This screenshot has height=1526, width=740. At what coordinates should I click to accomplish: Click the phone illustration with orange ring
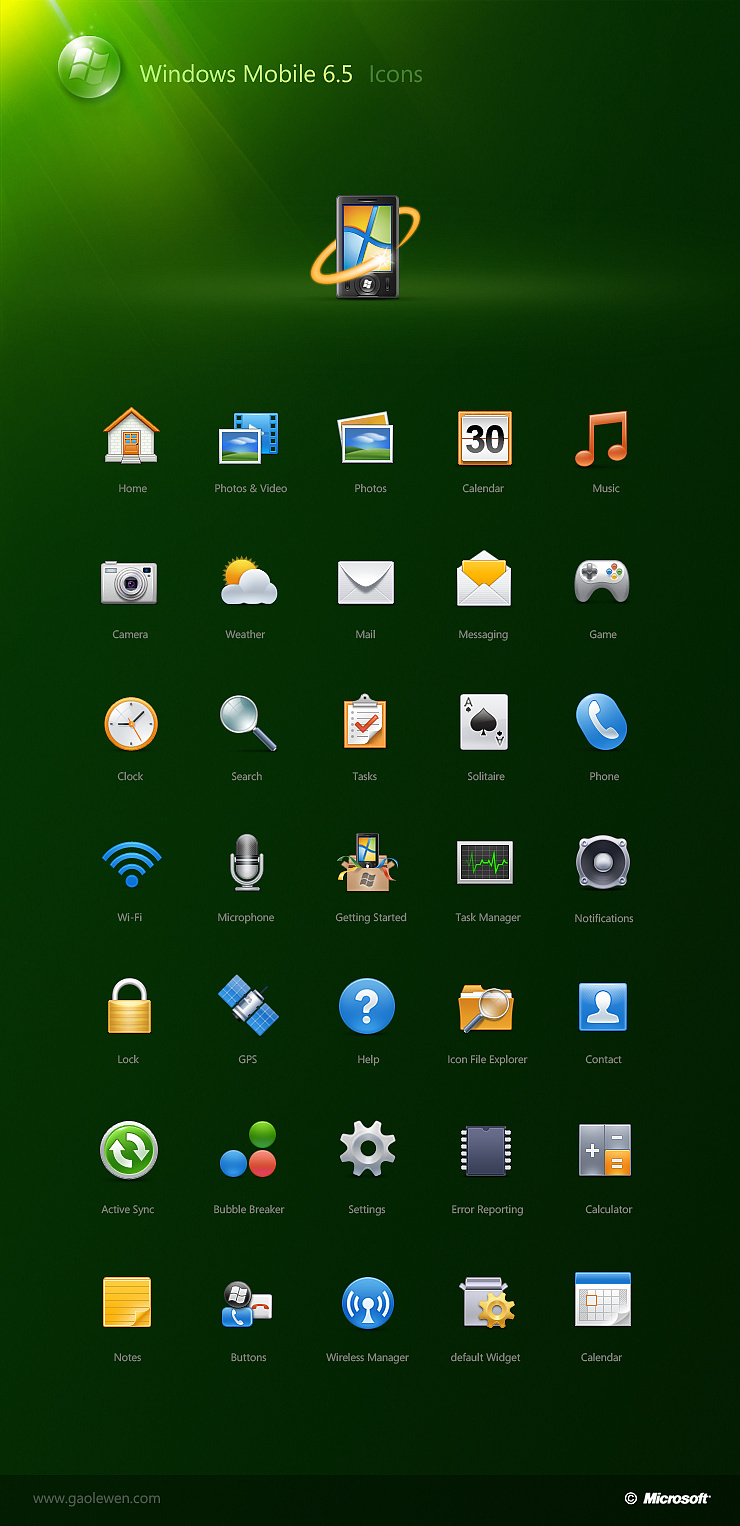(366, 247)
